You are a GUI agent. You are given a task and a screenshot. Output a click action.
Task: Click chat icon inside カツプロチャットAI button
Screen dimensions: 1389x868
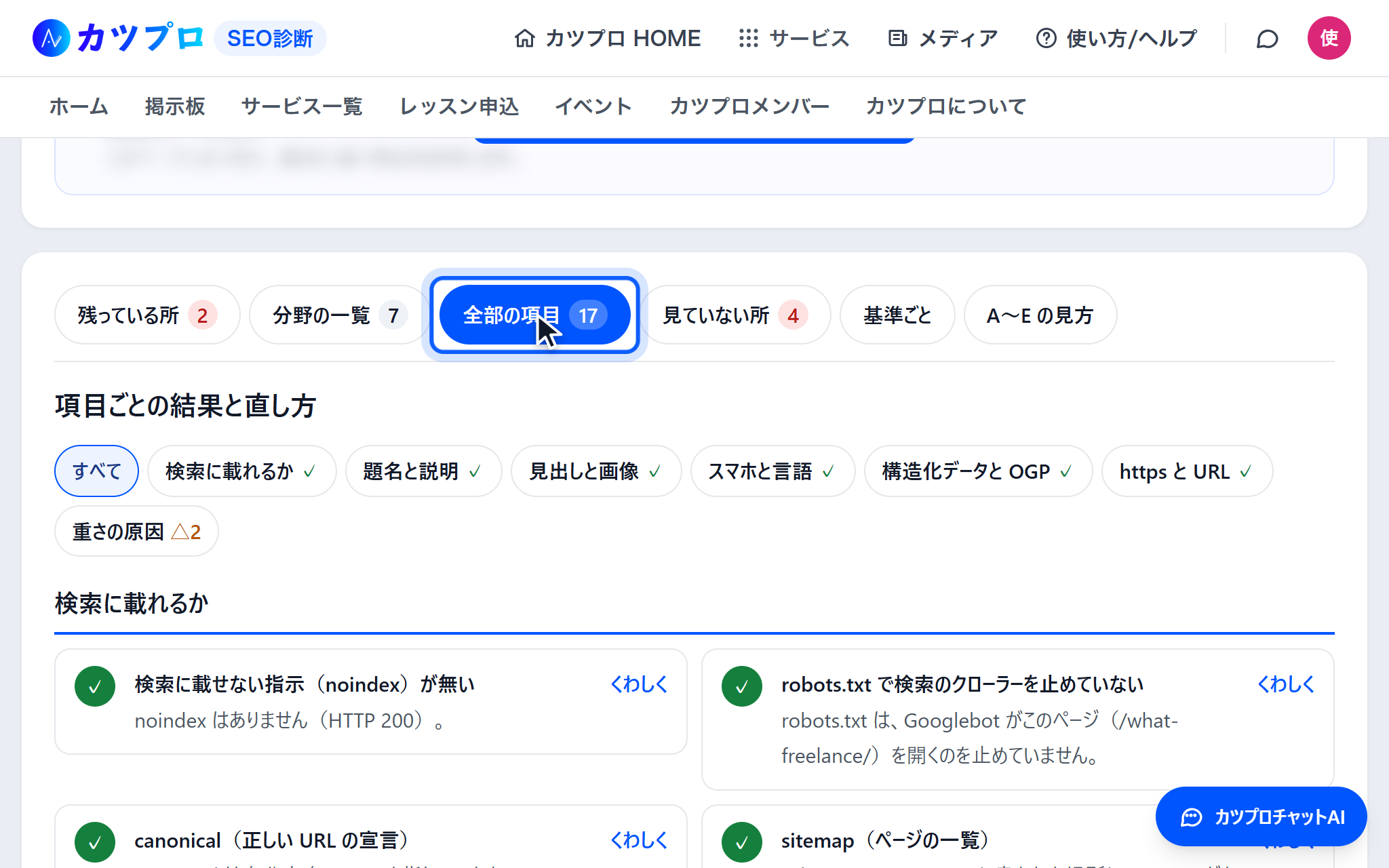pos(1192,817)
